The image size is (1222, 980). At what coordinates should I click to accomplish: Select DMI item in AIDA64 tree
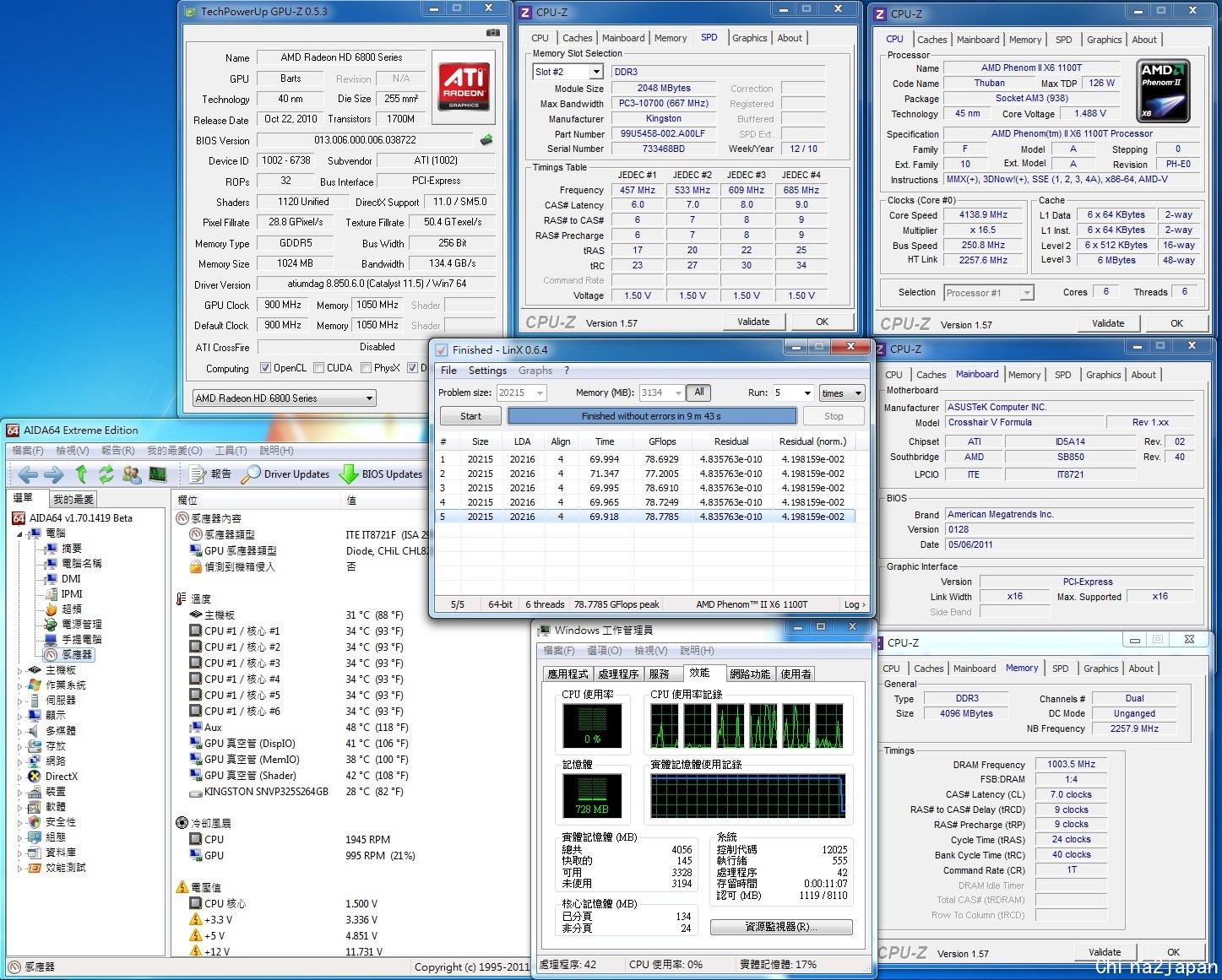pos(63,579)
